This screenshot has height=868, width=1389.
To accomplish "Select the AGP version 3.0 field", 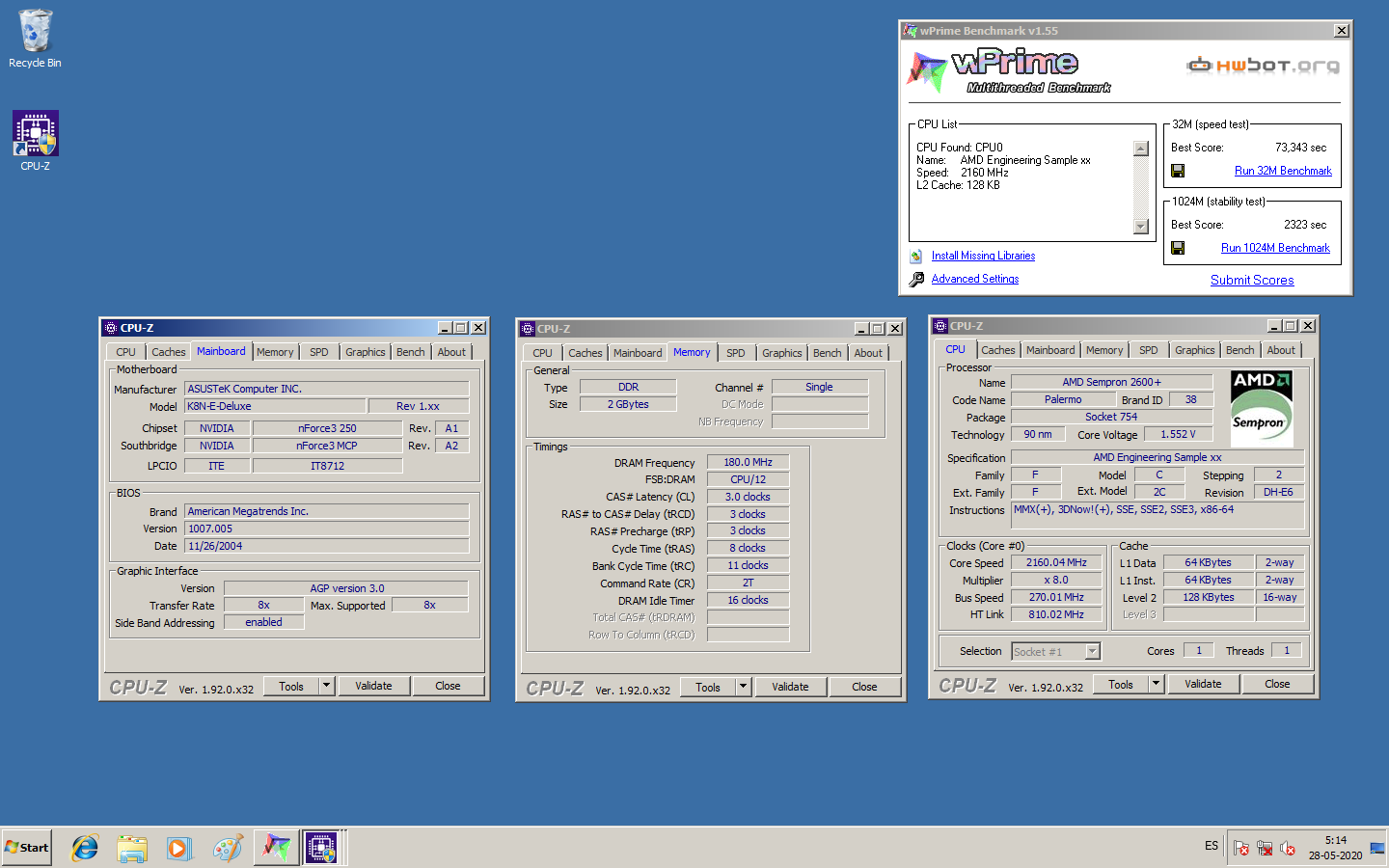I will [346, 587].
